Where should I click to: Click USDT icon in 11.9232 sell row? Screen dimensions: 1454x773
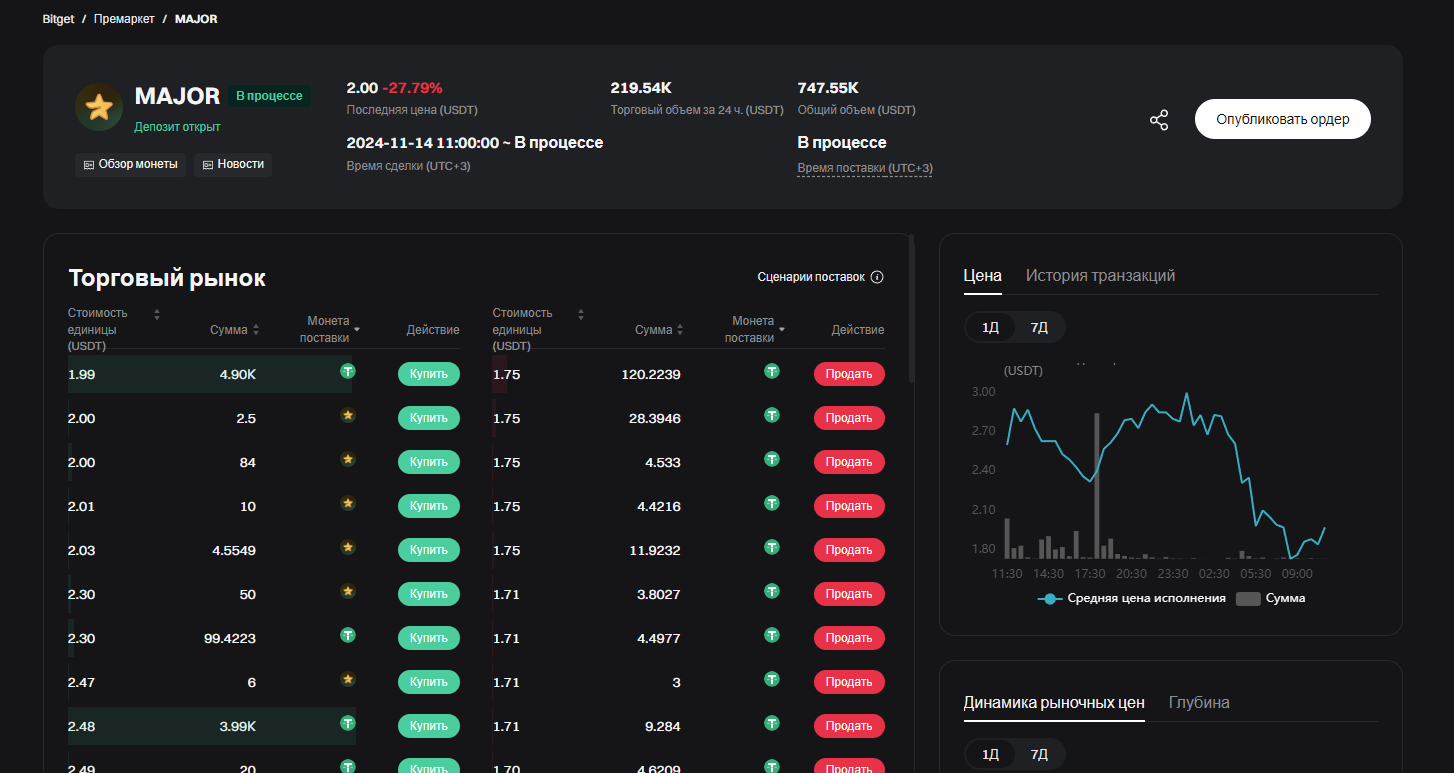(x=772, y=547)
